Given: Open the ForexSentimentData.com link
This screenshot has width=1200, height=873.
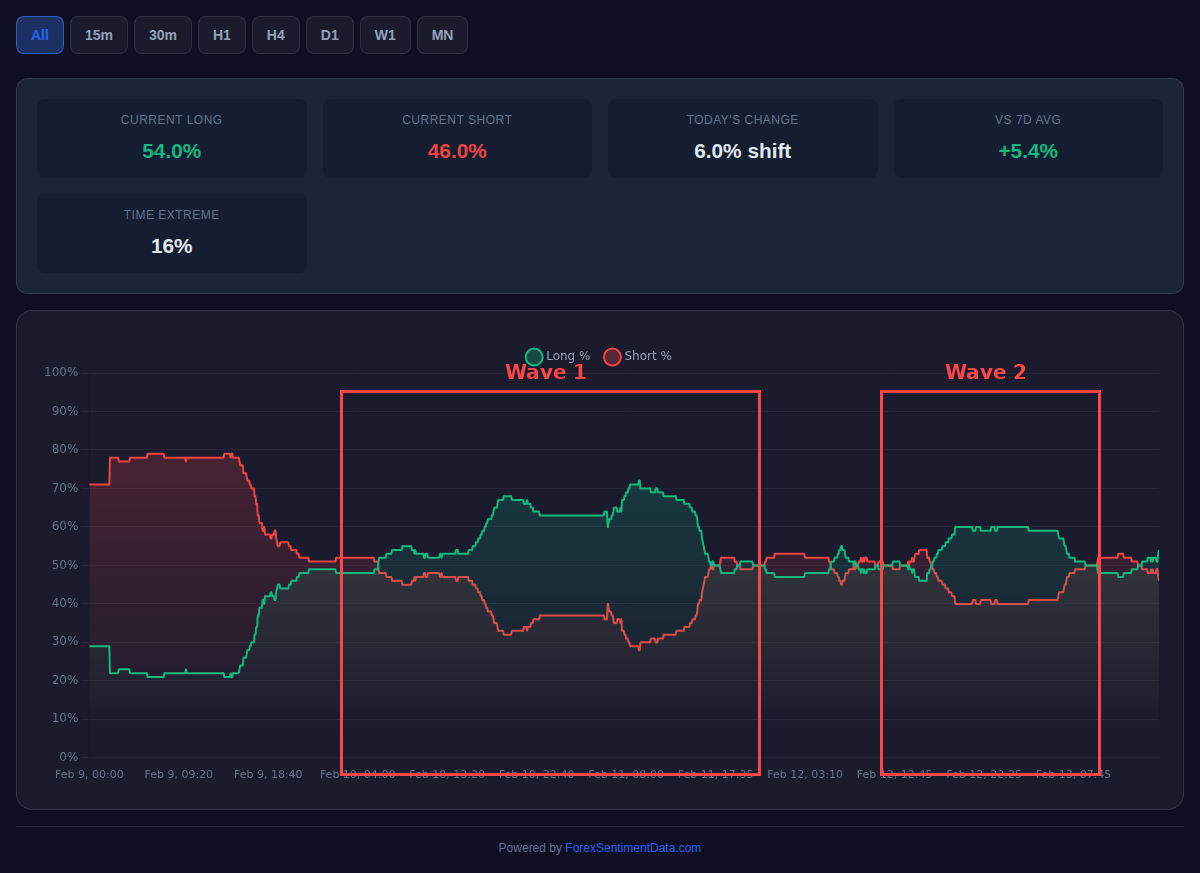Looking at the screenshot, I should [x=632, y=847].
